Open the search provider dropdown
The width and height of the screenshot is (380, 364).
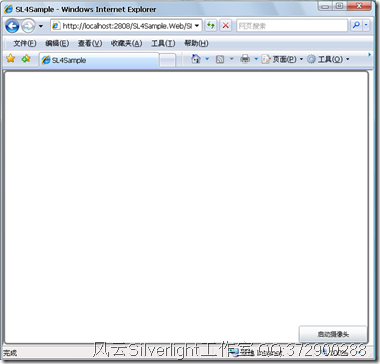click(x=366, y=25)
